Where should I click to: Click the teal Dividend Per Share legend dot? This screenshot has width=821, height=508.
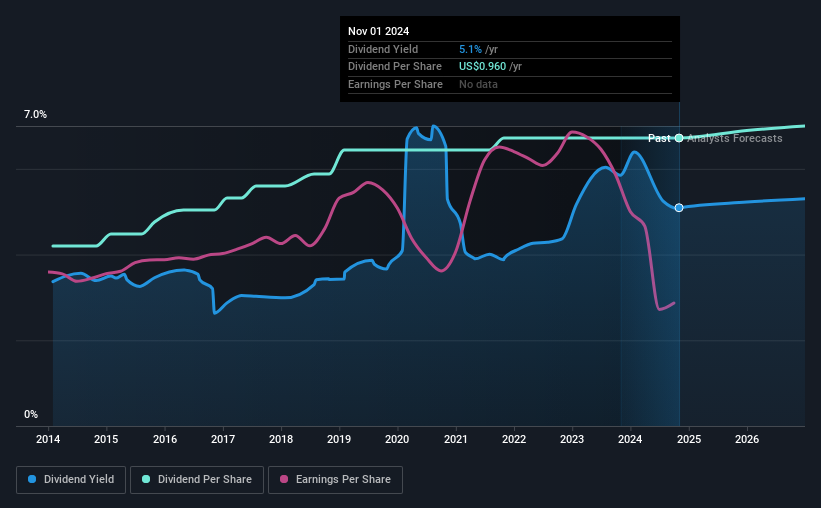(x=146, y=479)
